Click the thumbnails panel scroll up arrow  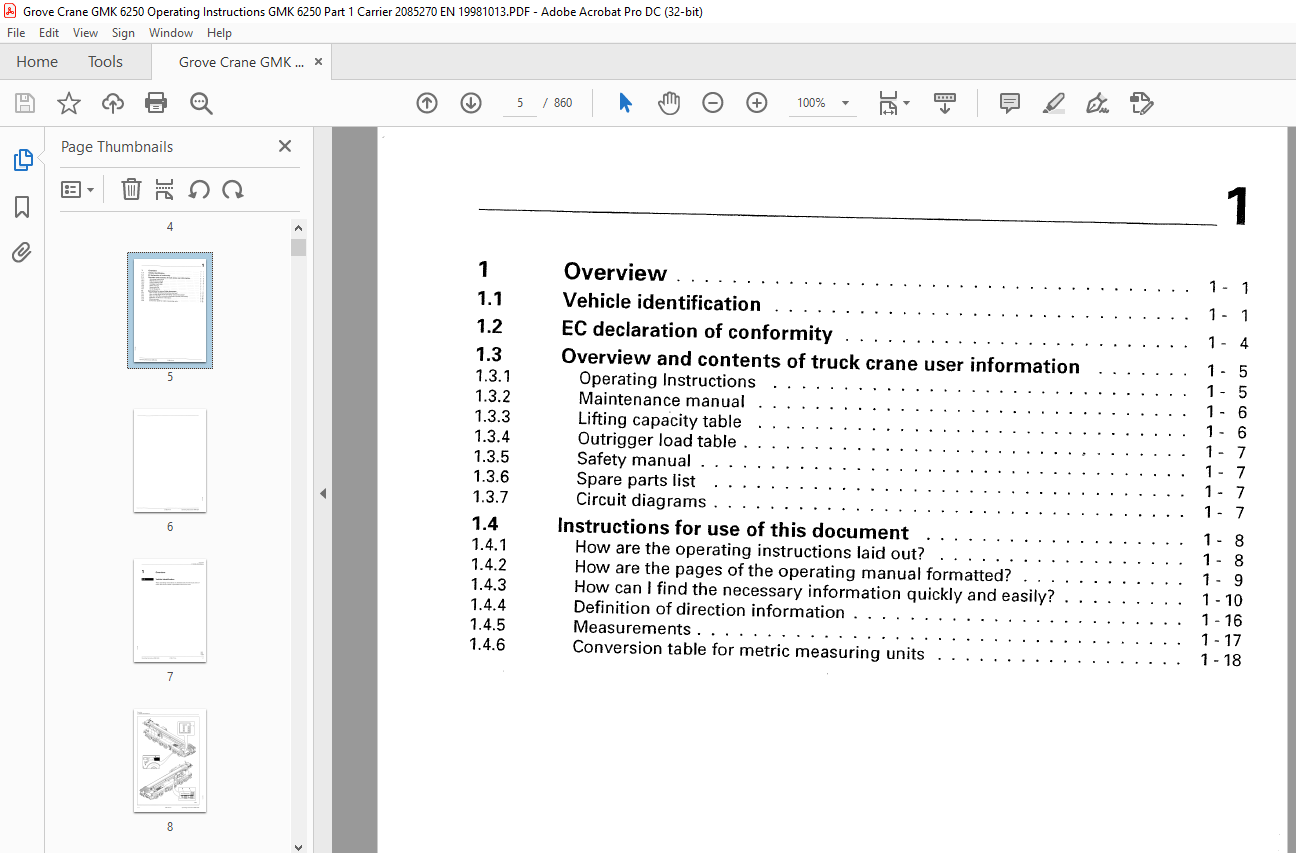pyautogui.click(x=298, y=229)
